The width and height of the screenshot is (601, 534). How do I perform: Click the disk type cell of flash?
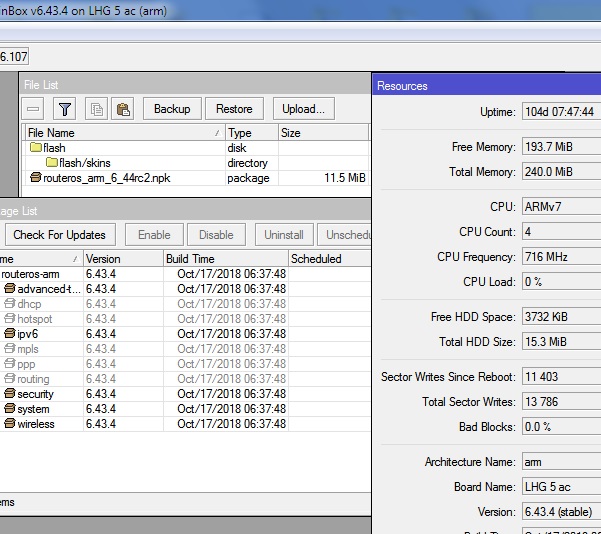tap(252, 148)
